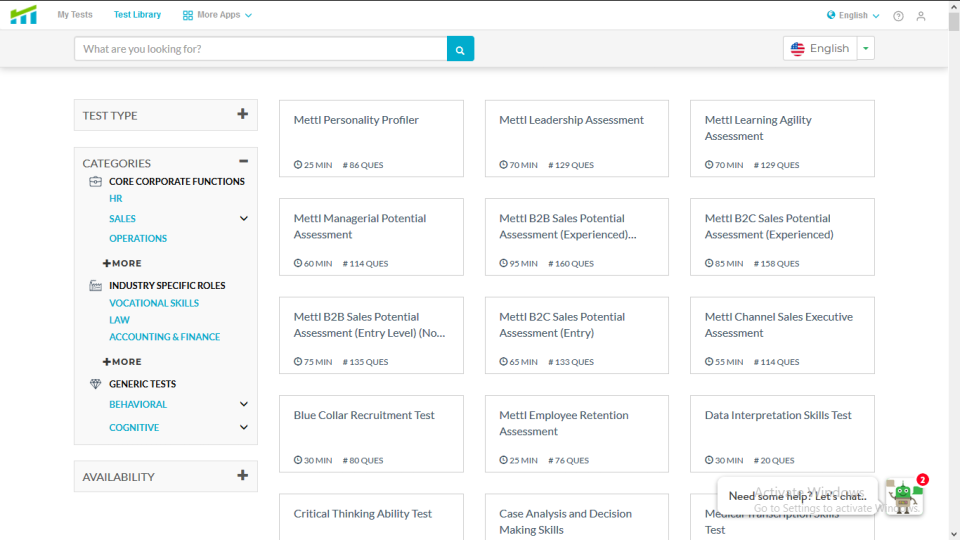Click the magnifier search button
The image size is (960, 540).
(460, 49)
